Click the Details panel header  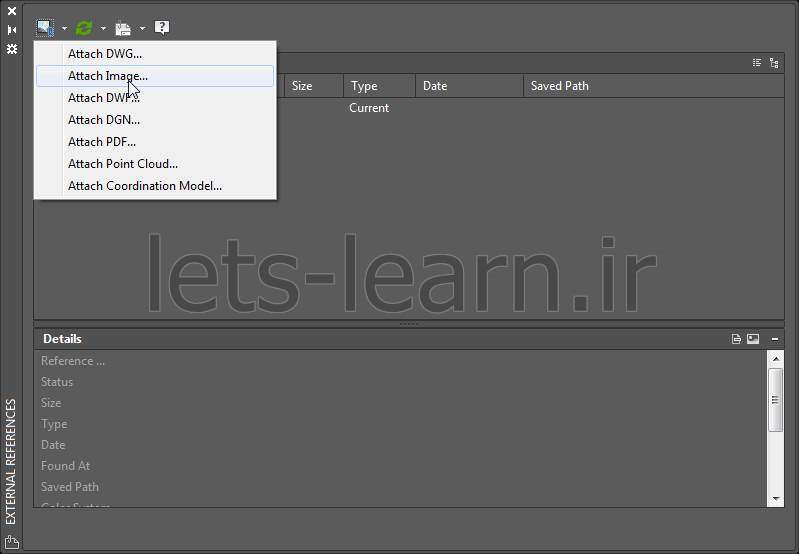409,338
